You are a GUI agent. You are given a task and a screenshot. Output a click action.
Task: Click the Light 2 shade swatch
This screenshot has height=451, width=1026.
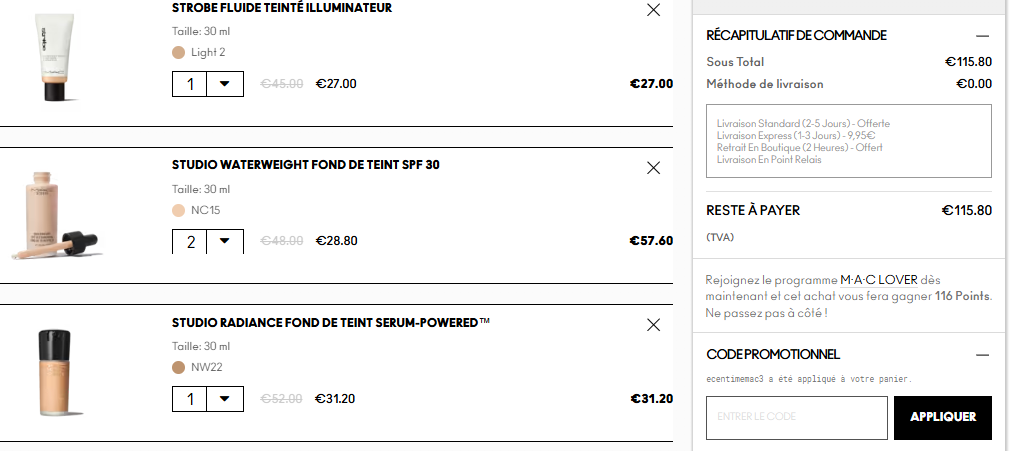coord(179,52)
